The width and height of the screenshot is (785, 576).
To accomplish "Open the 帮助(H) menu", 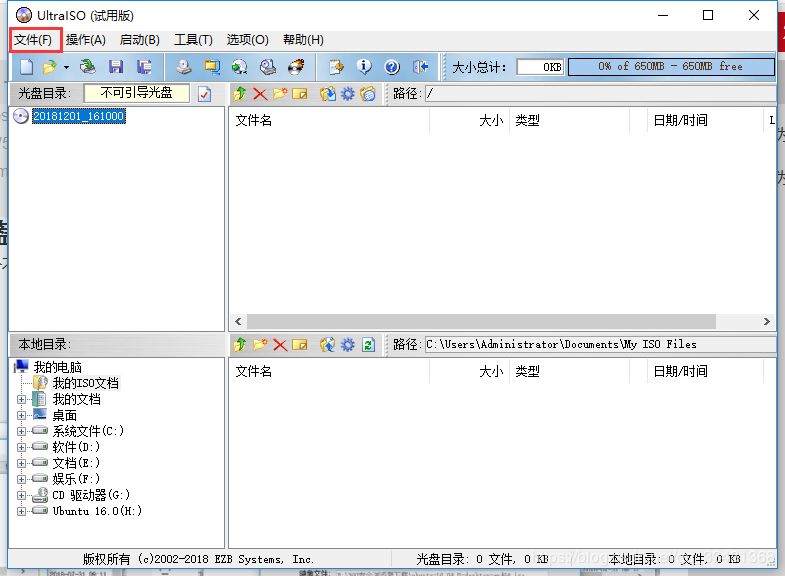I will [303, 40].
